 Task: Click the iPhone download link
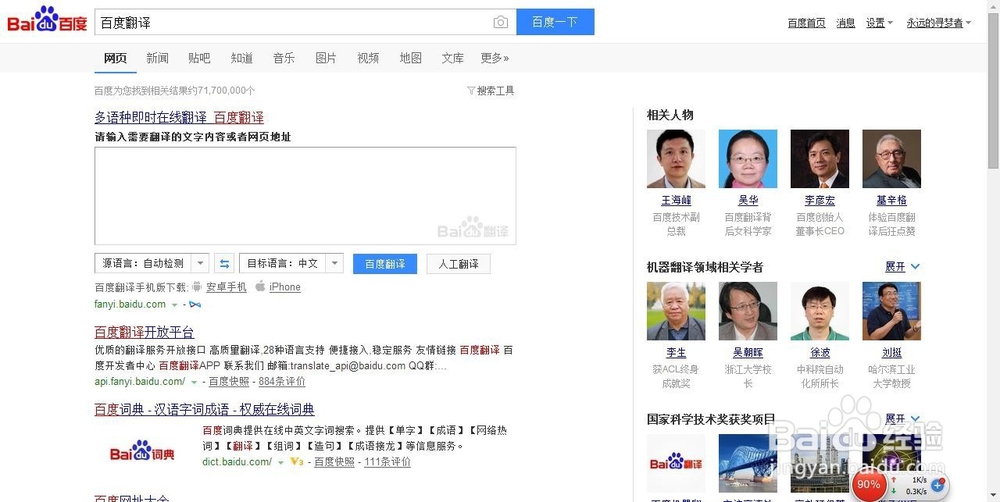285,287
